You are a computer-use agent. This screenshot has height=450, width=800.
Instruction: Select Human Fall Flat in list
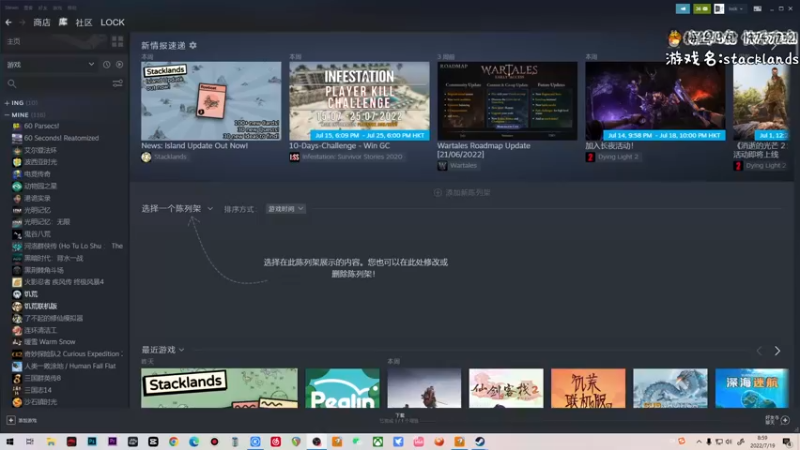click(70, 366)
